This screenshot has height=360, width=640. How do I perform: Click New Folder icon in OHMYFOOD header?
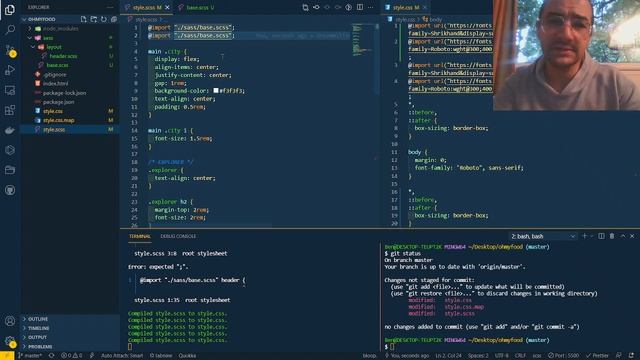(94, 19)
